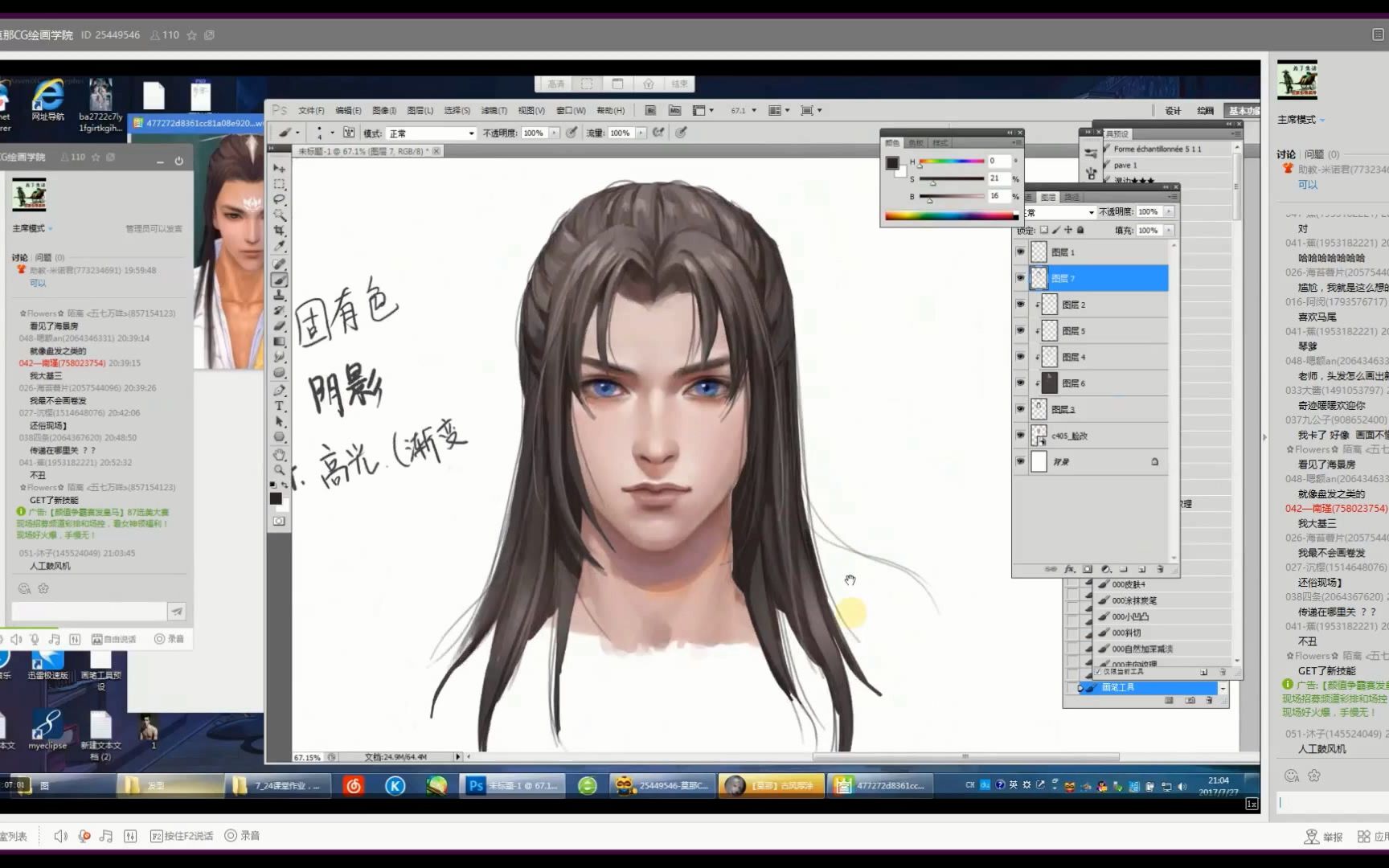
Task: Toggle tablet pressure controls size
Action: [681, 133]
